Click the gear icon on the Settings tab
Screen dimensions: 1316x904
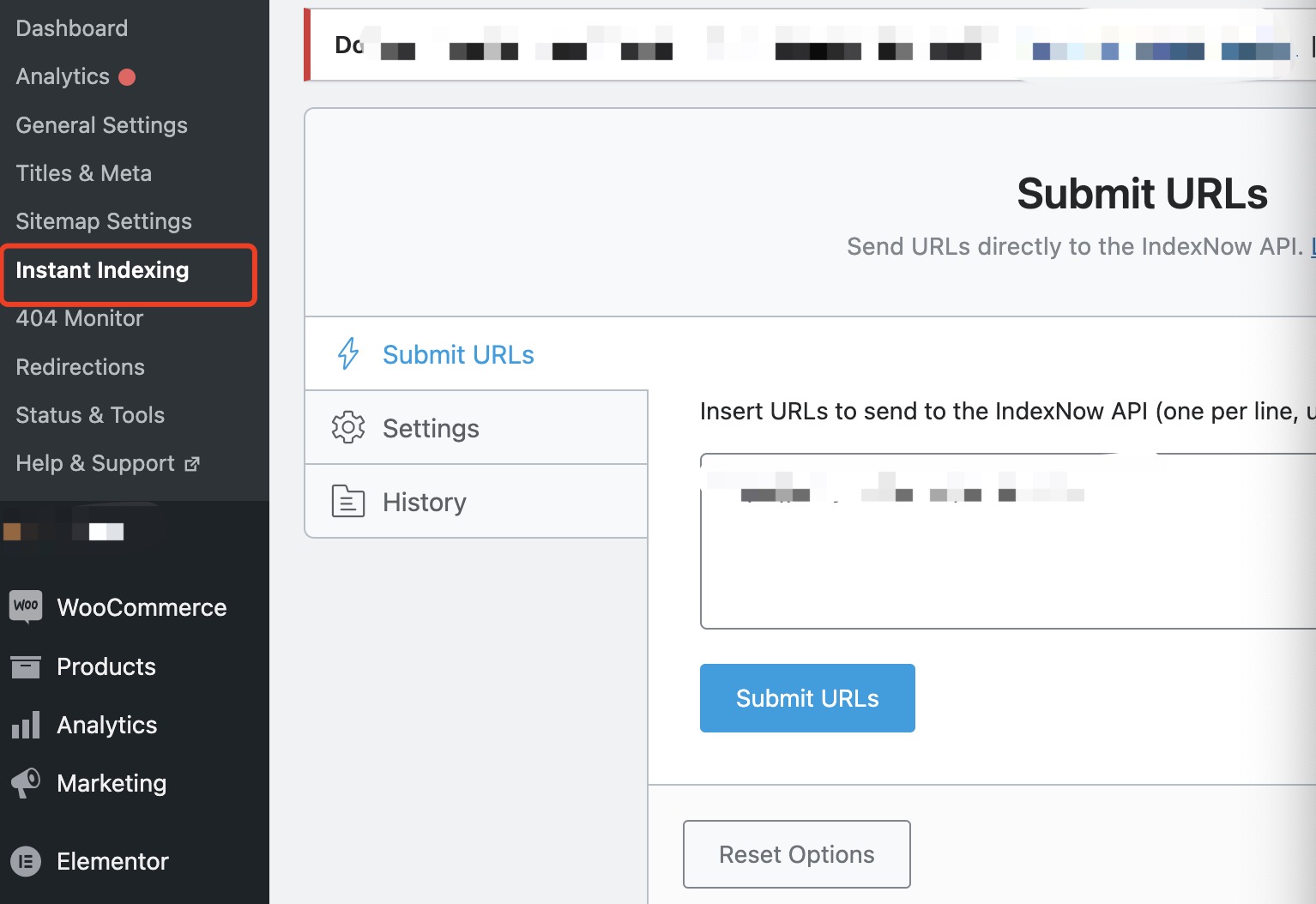[347, 427]
